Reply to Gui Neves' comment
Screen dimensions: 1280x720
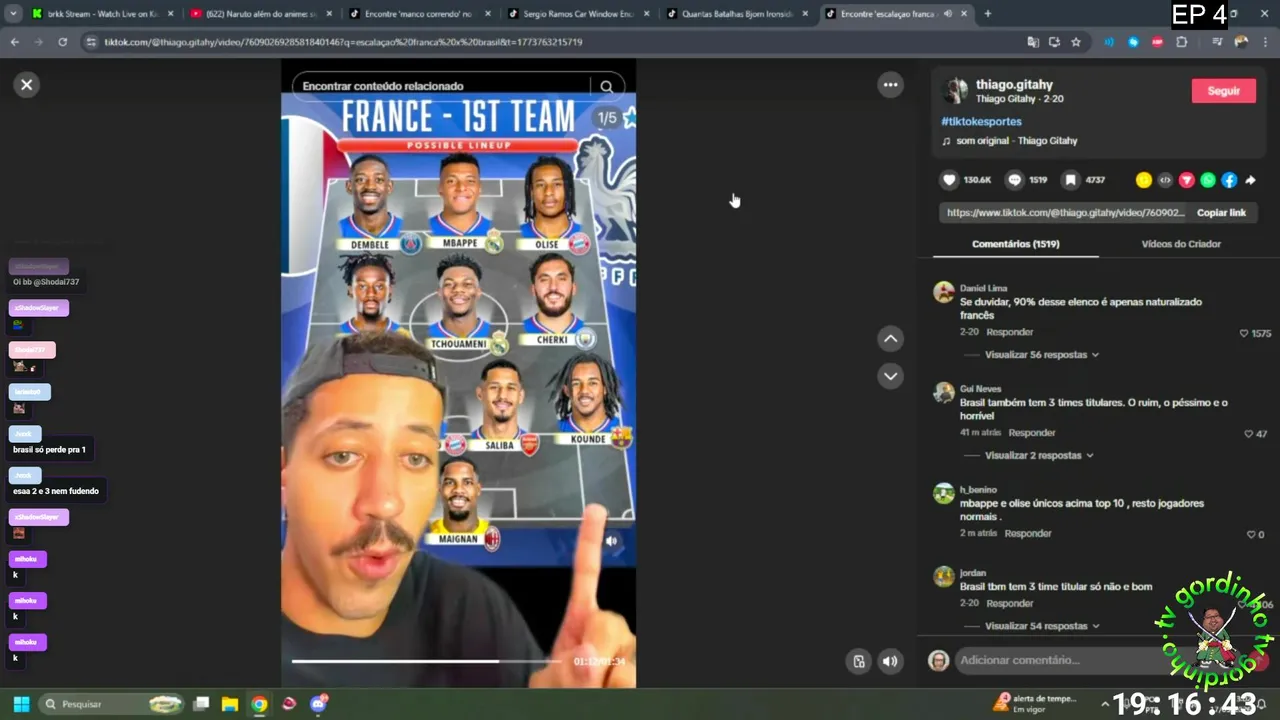1032,433
